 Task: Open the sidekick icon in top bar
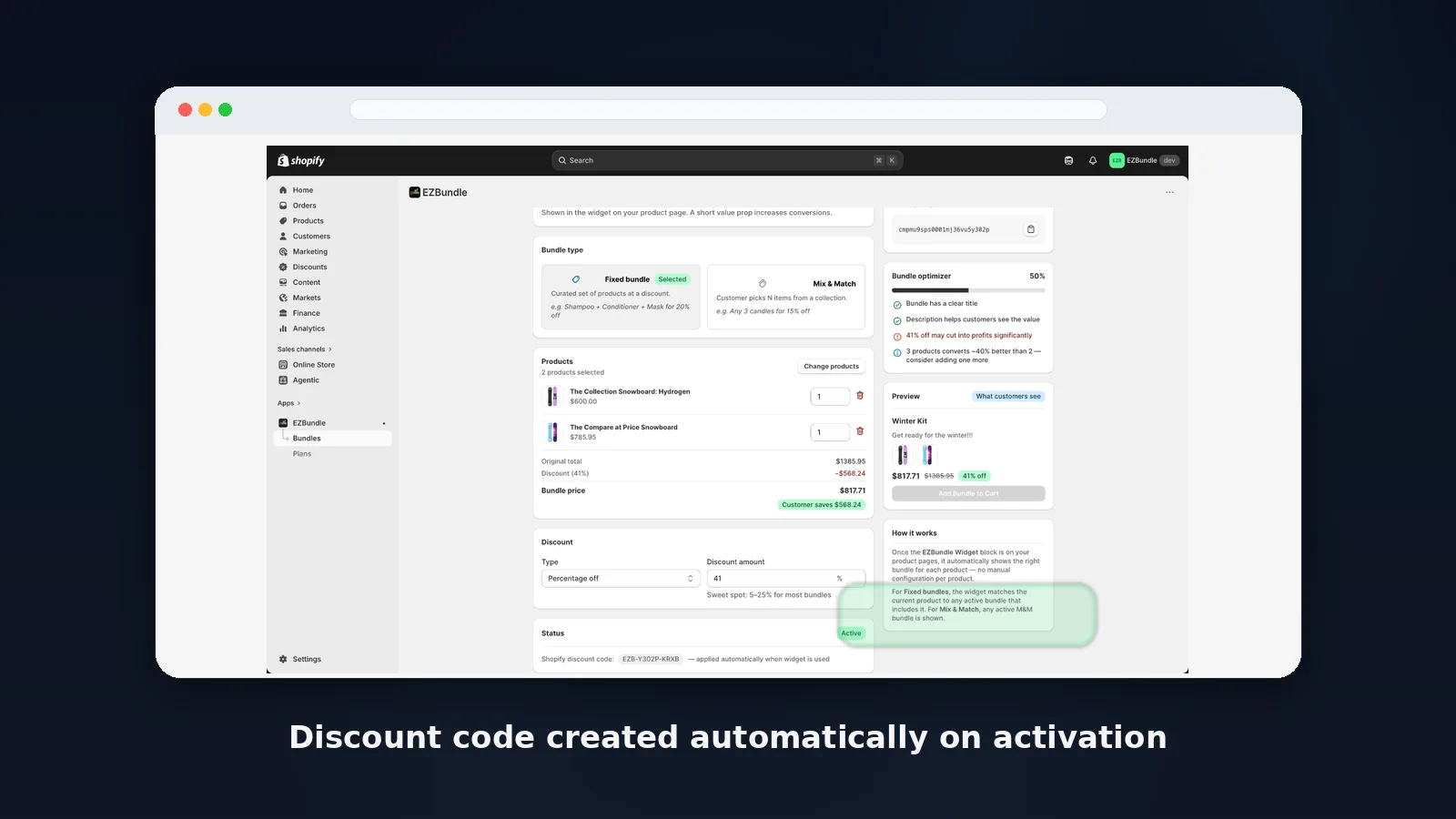point(1068,160)
